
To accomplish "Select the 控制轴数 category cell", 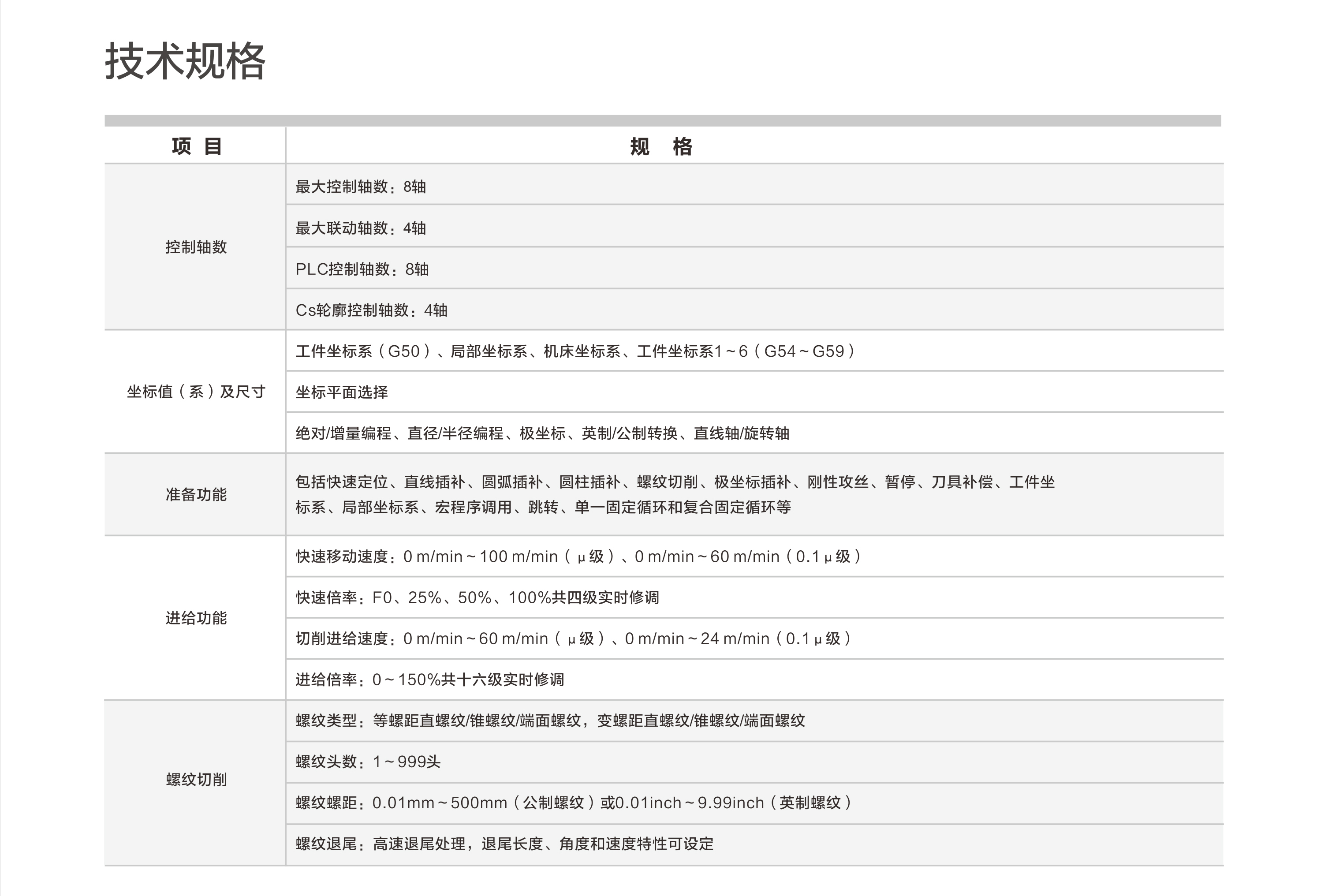I will click(195, 247).
